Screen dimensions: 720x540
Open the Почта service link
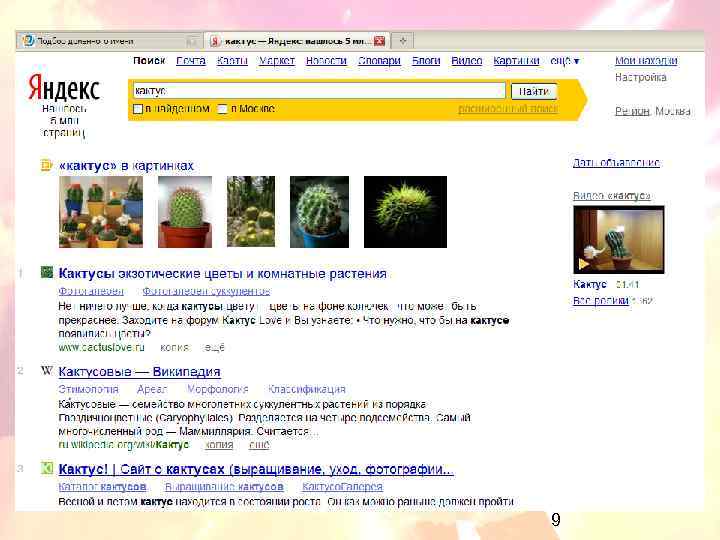point(191,61)
